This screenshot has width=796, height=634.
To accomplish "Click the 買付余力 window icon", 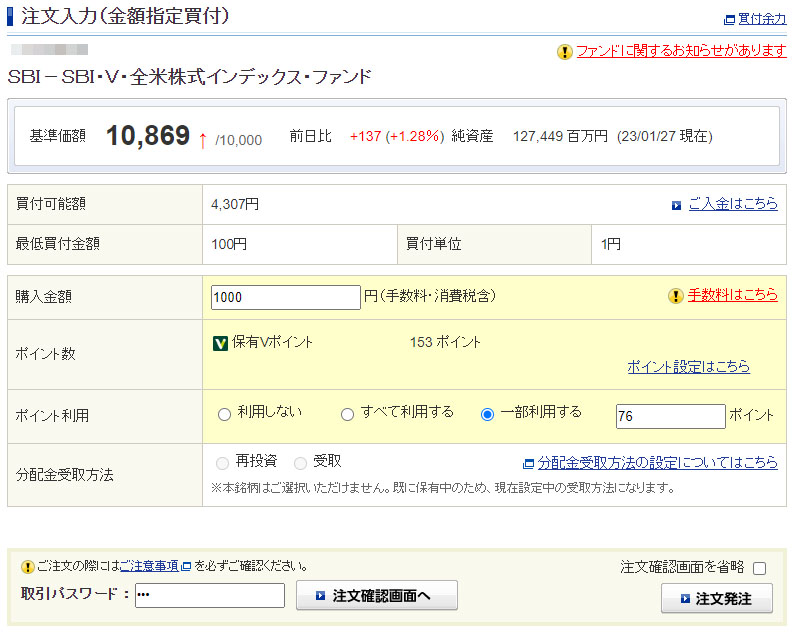I will (x=728, y=19).
